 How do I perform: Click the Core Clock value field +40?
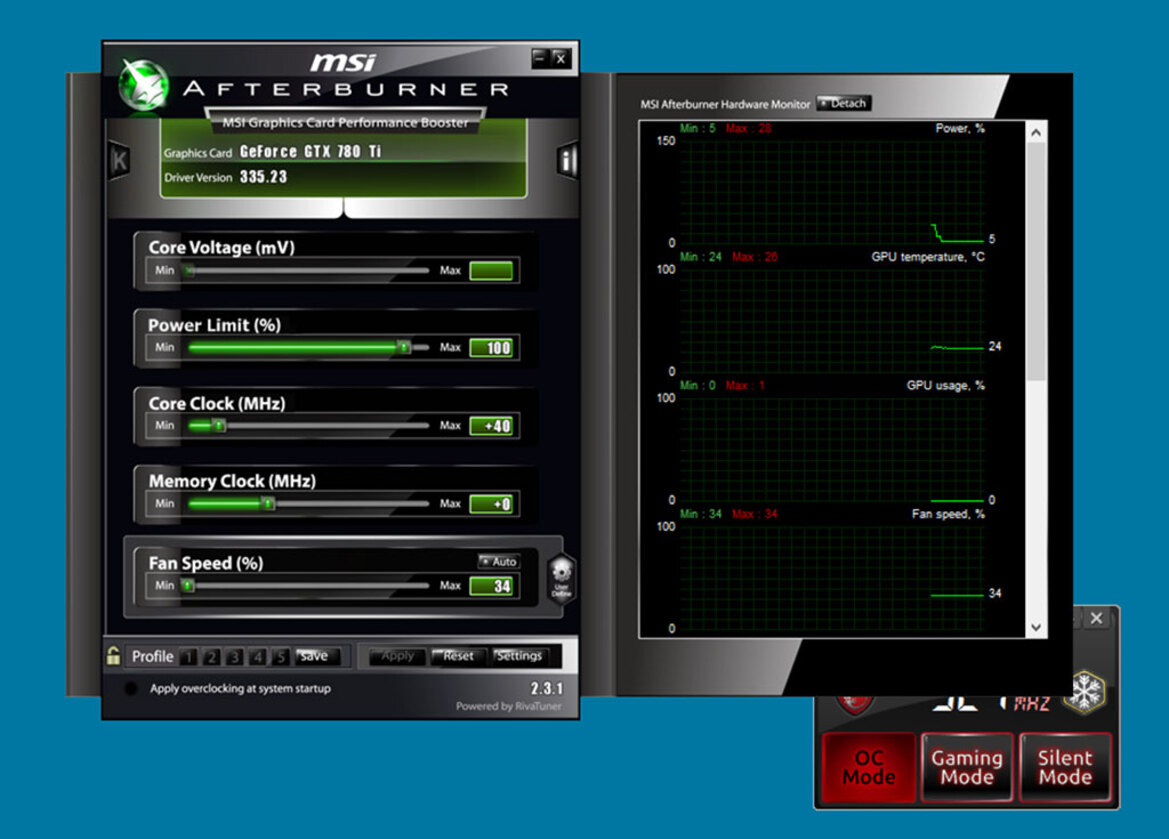click(491, 426)
